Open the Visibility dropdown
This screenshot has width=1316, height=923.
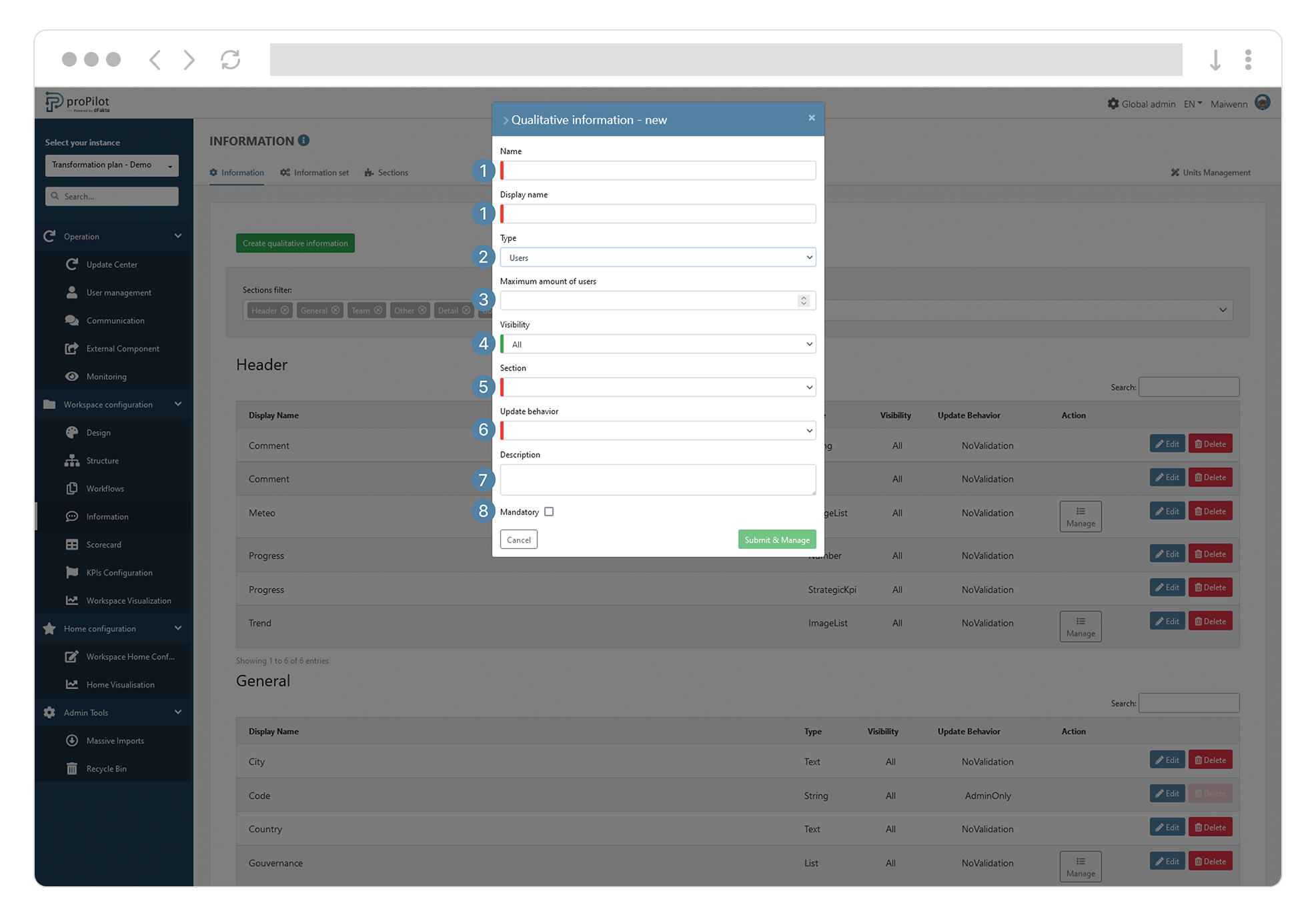click(x=658, y=343)
